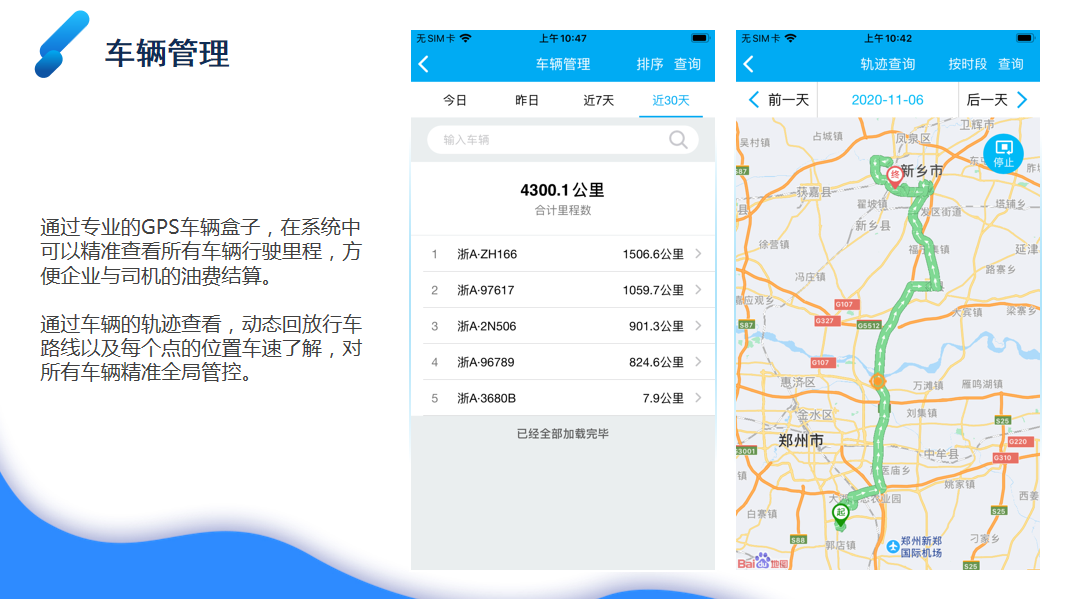Open the 2020-11-06 date picker
Screen dimensions: 1068x599
[x=888, y=99]
